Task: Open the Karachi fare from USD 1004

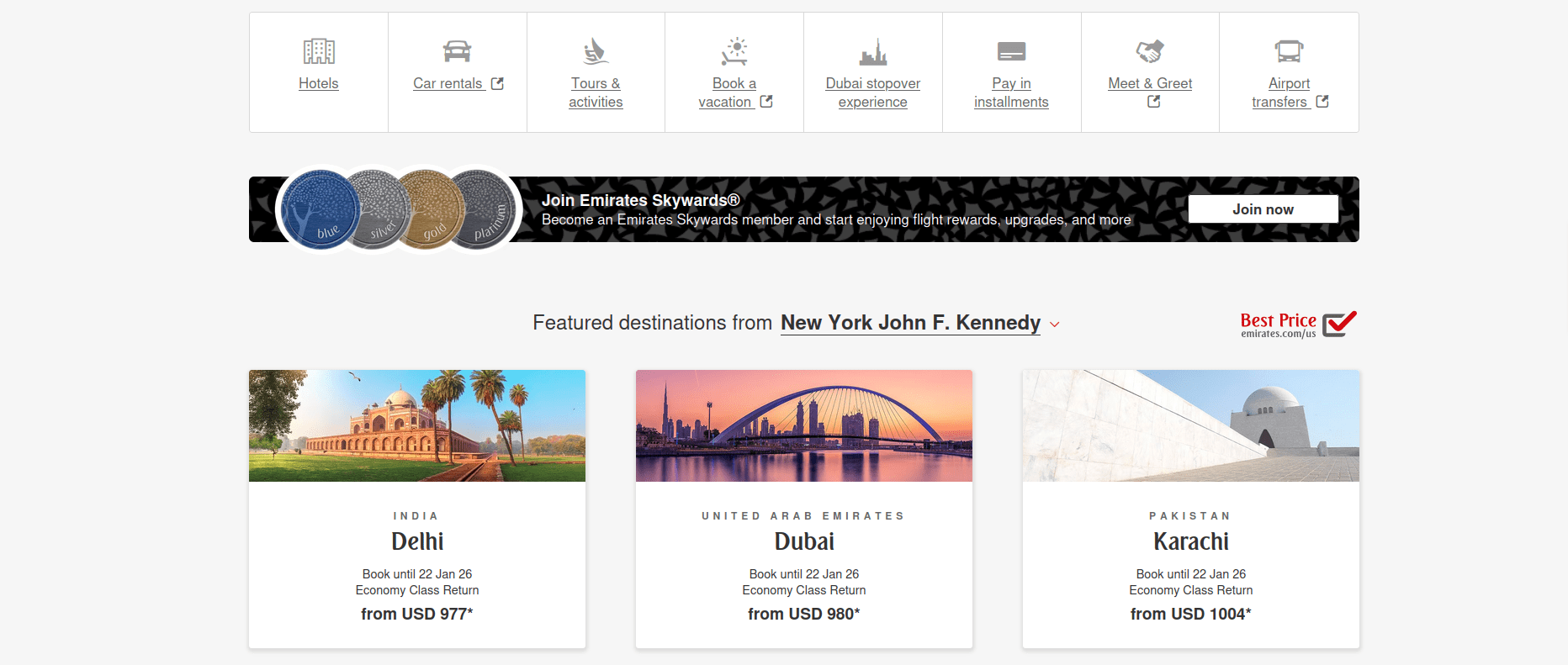Action: [1191, 614]
